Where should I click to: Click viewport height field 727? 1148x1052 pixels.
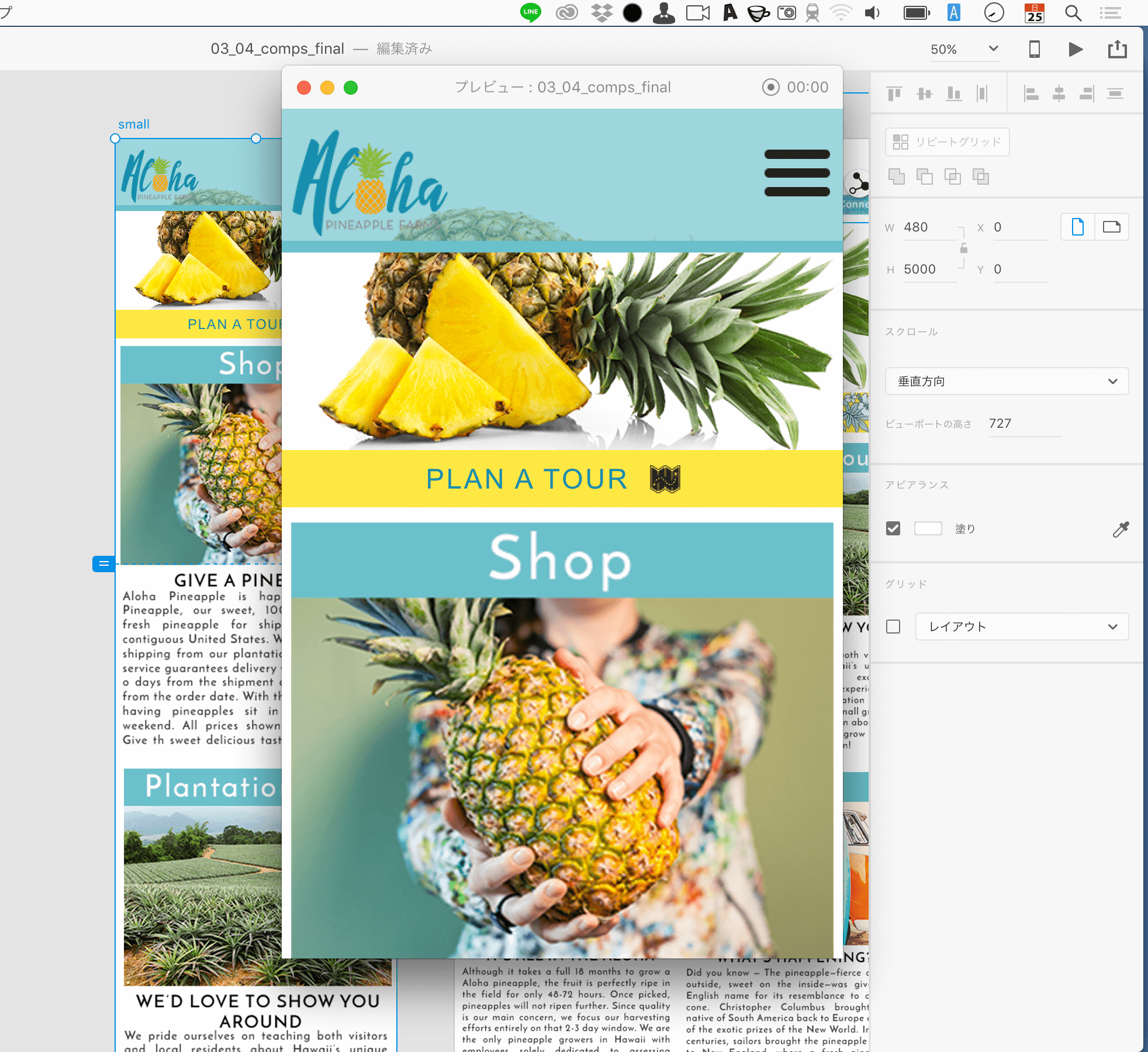[x=1024, y=424]
